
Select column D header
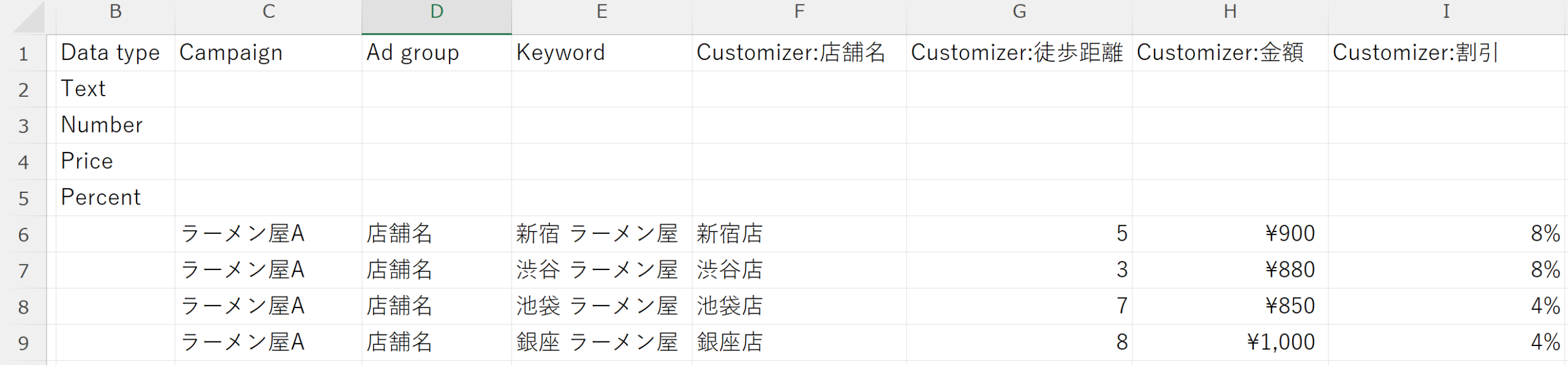click(x=436, y=12)
